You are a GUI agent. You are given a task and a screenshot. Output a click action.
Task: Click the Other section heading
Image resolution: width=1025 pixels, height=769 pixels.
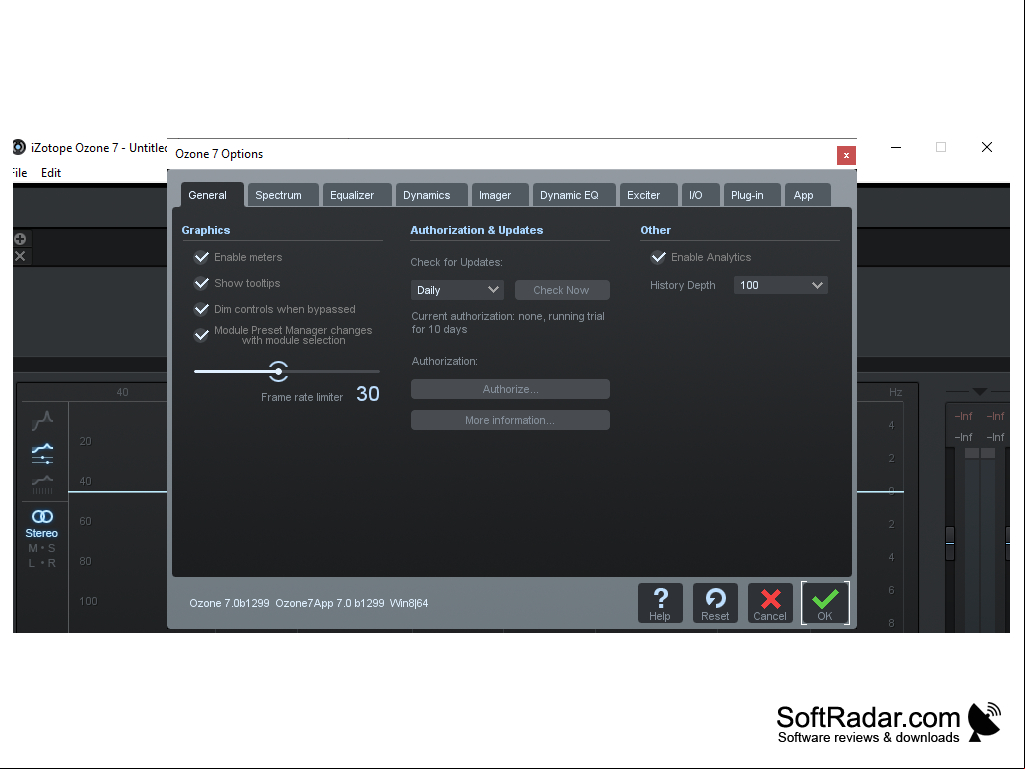coord(656,230)
